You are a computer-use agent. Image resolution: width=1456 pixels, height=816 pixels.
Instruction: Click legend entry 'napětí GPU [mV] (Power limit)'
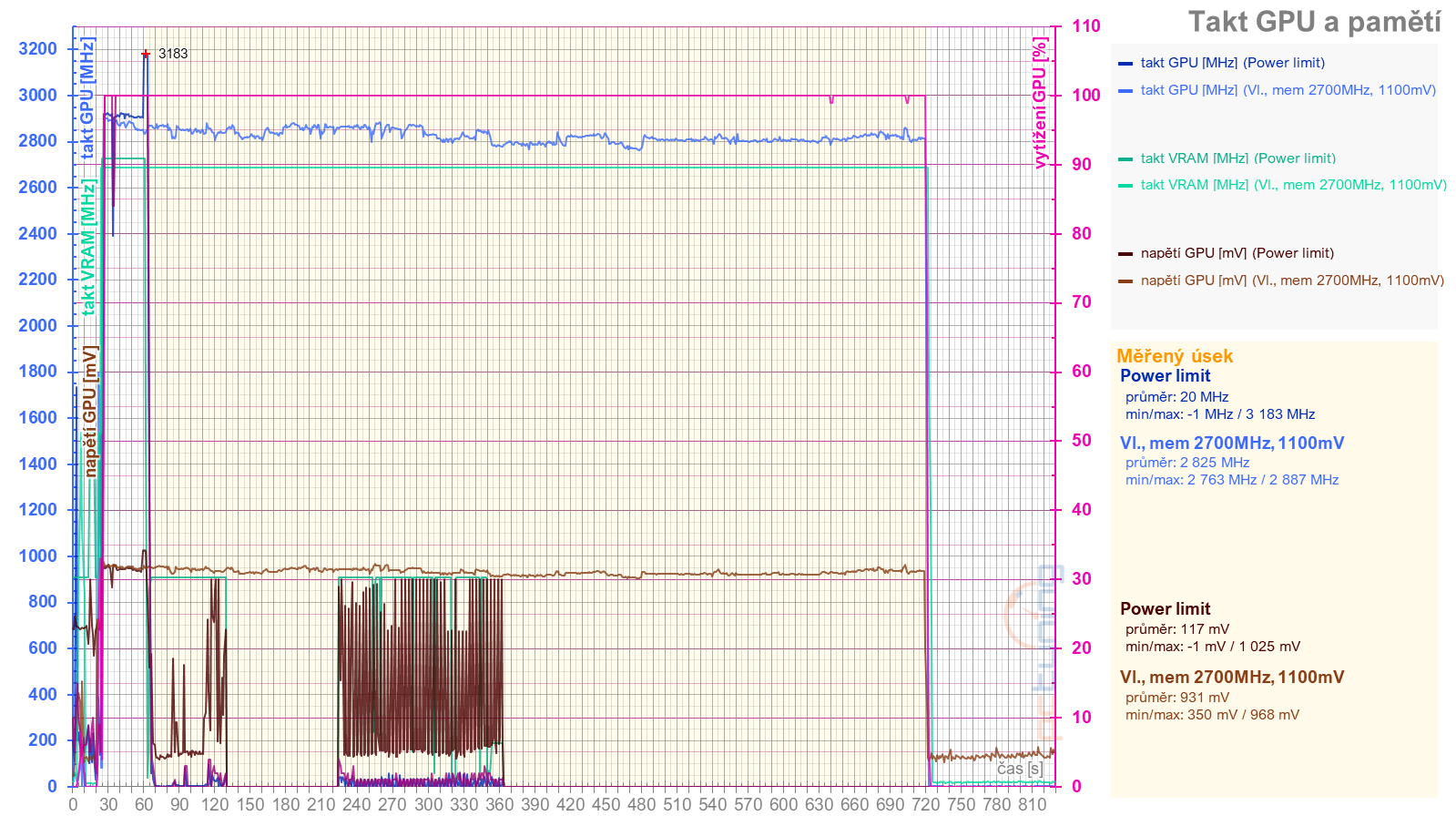coord(1237,253)
